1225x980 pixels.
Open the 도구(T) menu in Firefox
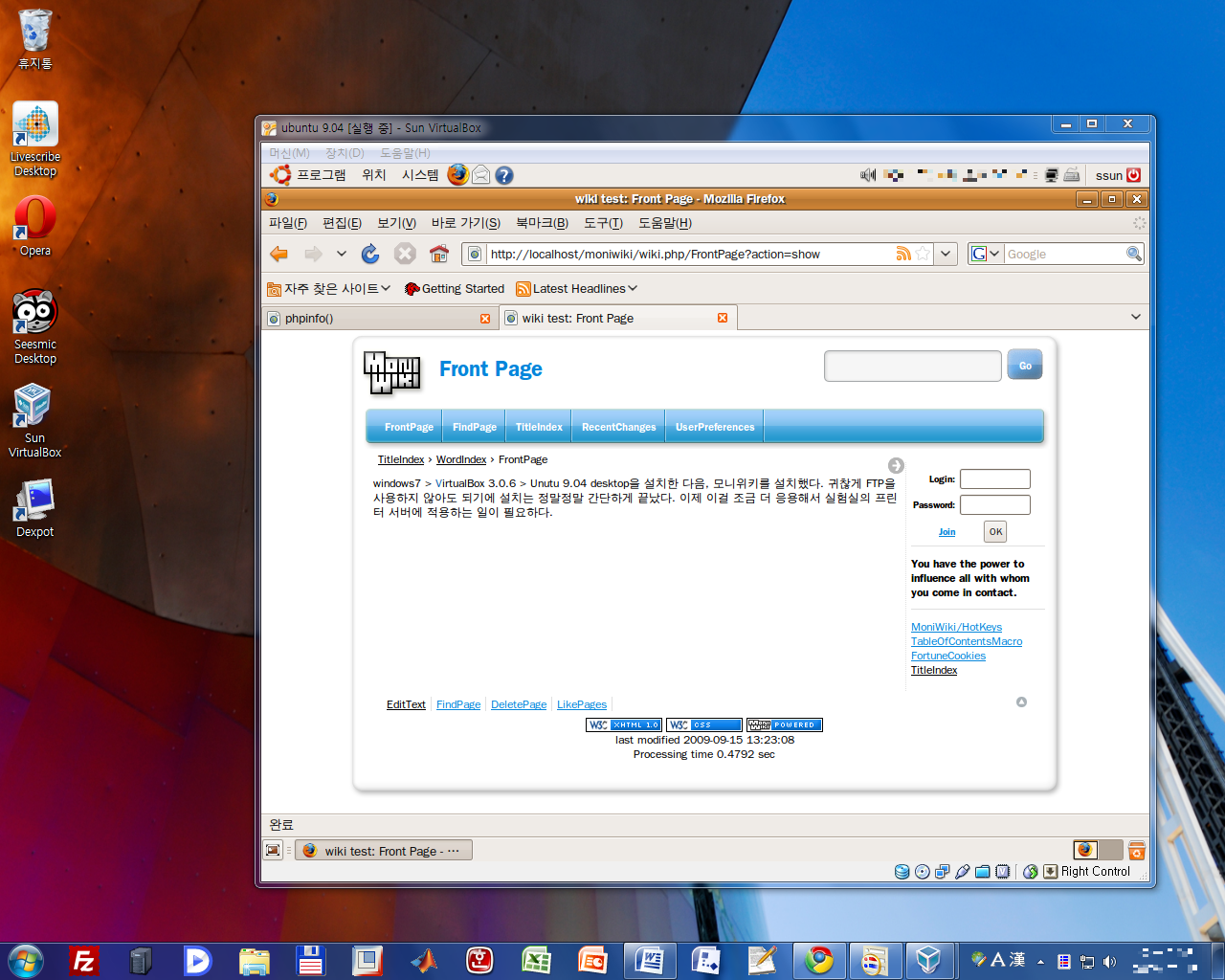click(x=603, y=223)
